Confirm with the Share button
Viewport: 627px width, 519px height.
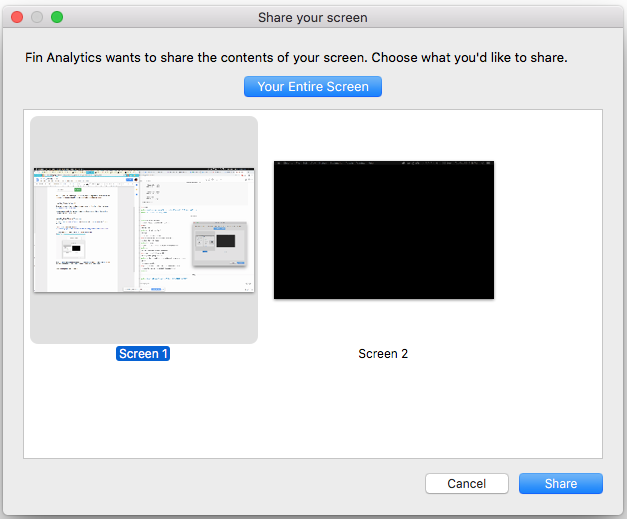(x=561, y=483)
